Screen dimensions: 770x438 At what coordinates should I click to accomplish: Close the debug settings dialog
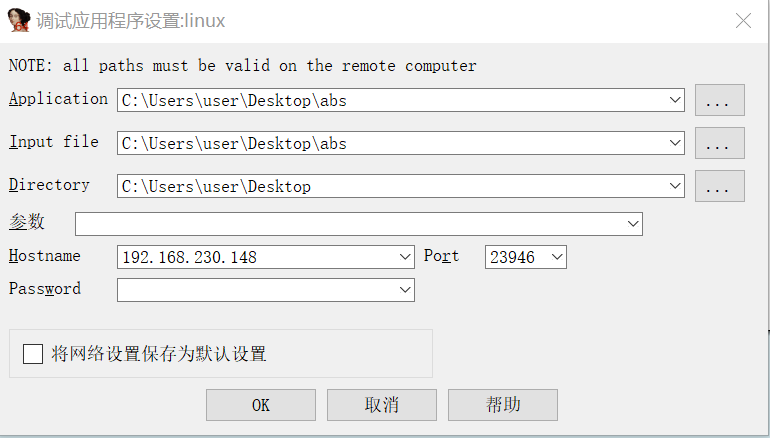743,20
